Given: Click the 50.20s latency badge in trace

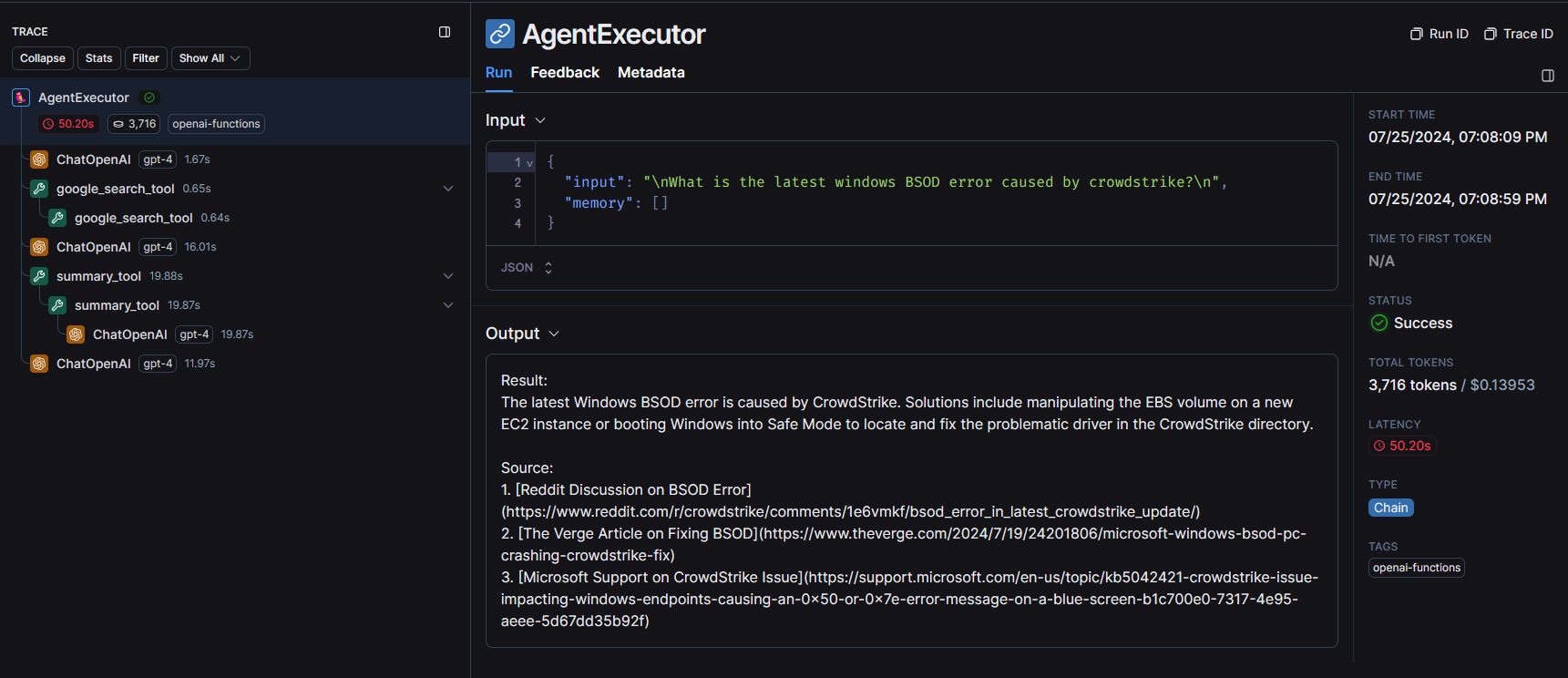Looking at the screenshot, I should point(69,124).
